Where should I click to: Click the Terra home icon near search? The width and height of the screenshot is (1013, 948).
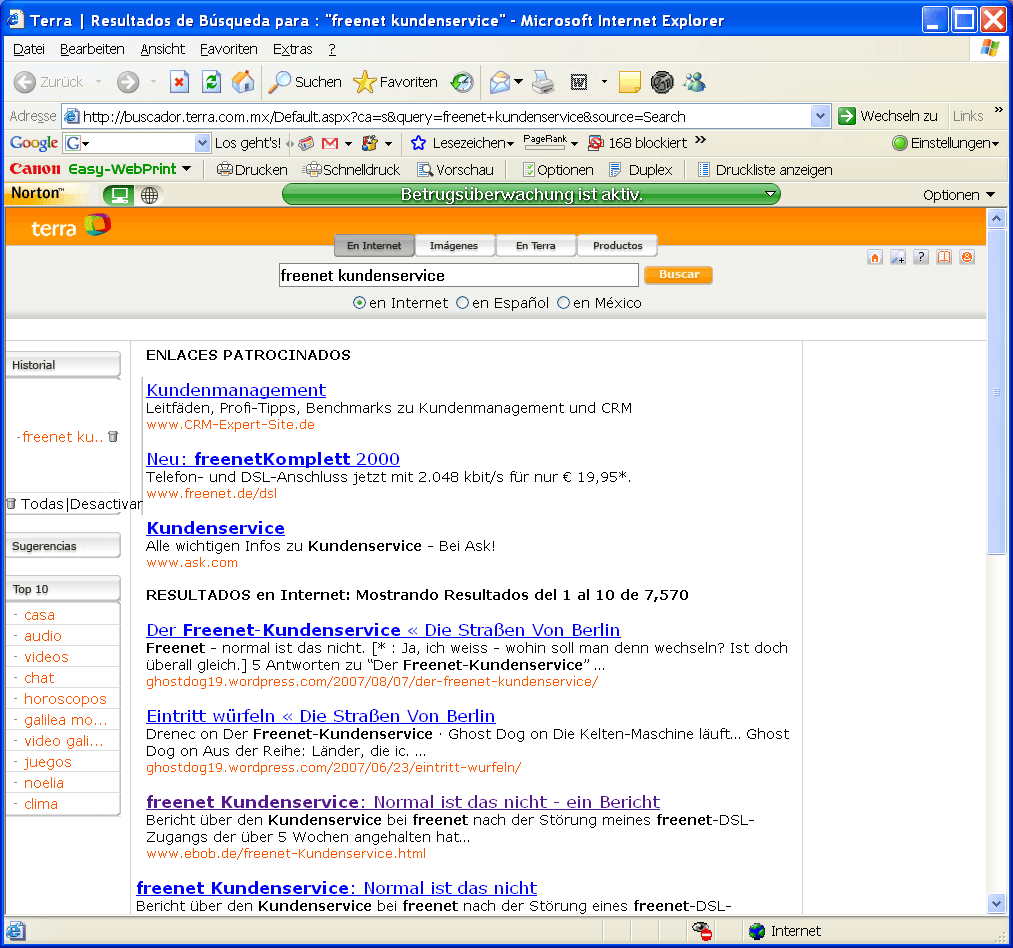click(875, 257)
